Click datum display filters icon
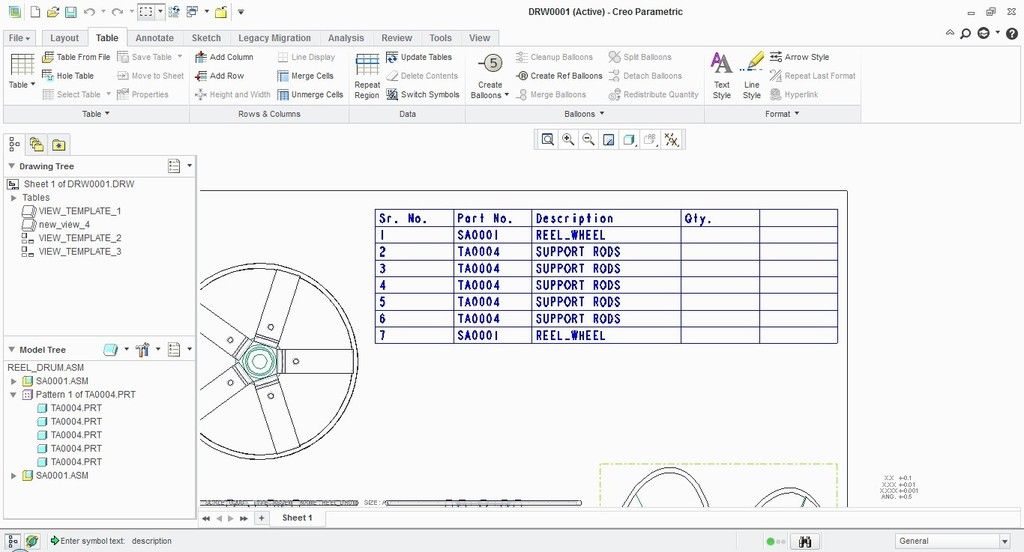1024x552 pixels. coord(671,139)
